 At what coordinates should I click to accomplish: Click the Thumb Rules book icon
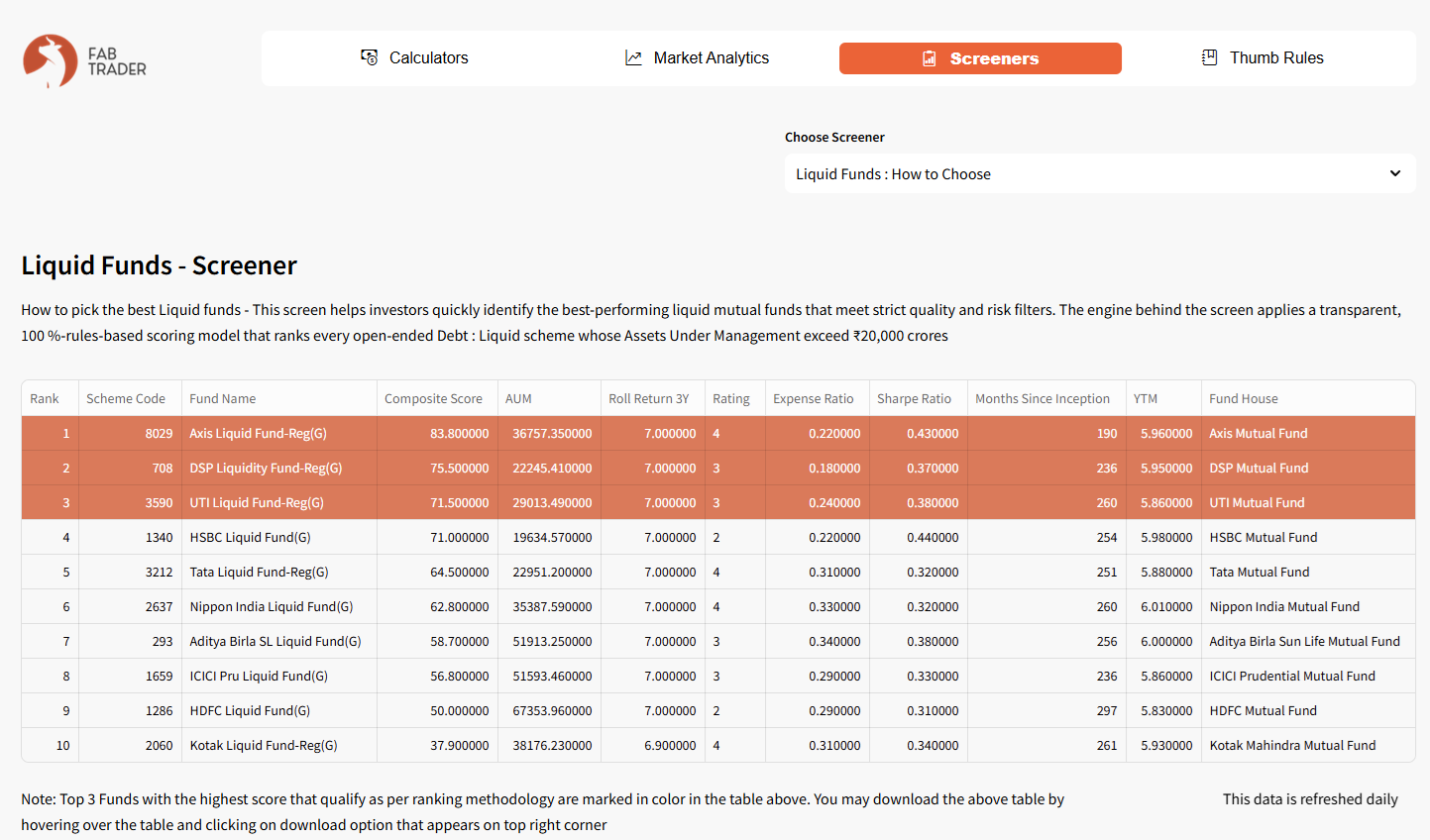pyautogui.click(x=1210, y=57)
